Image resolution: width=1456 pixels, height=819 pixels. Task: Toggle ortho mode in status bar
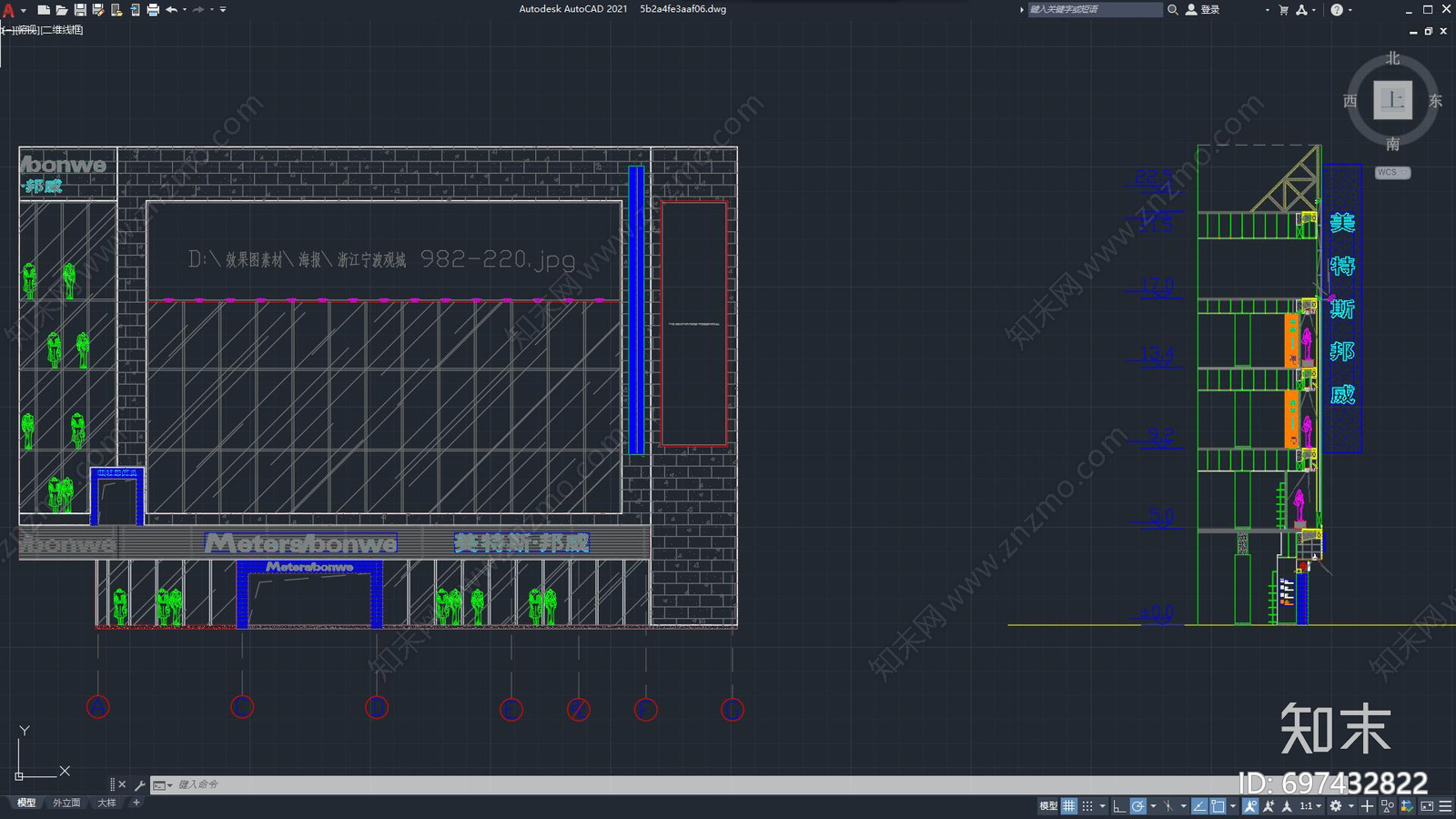pos(1119,805)
